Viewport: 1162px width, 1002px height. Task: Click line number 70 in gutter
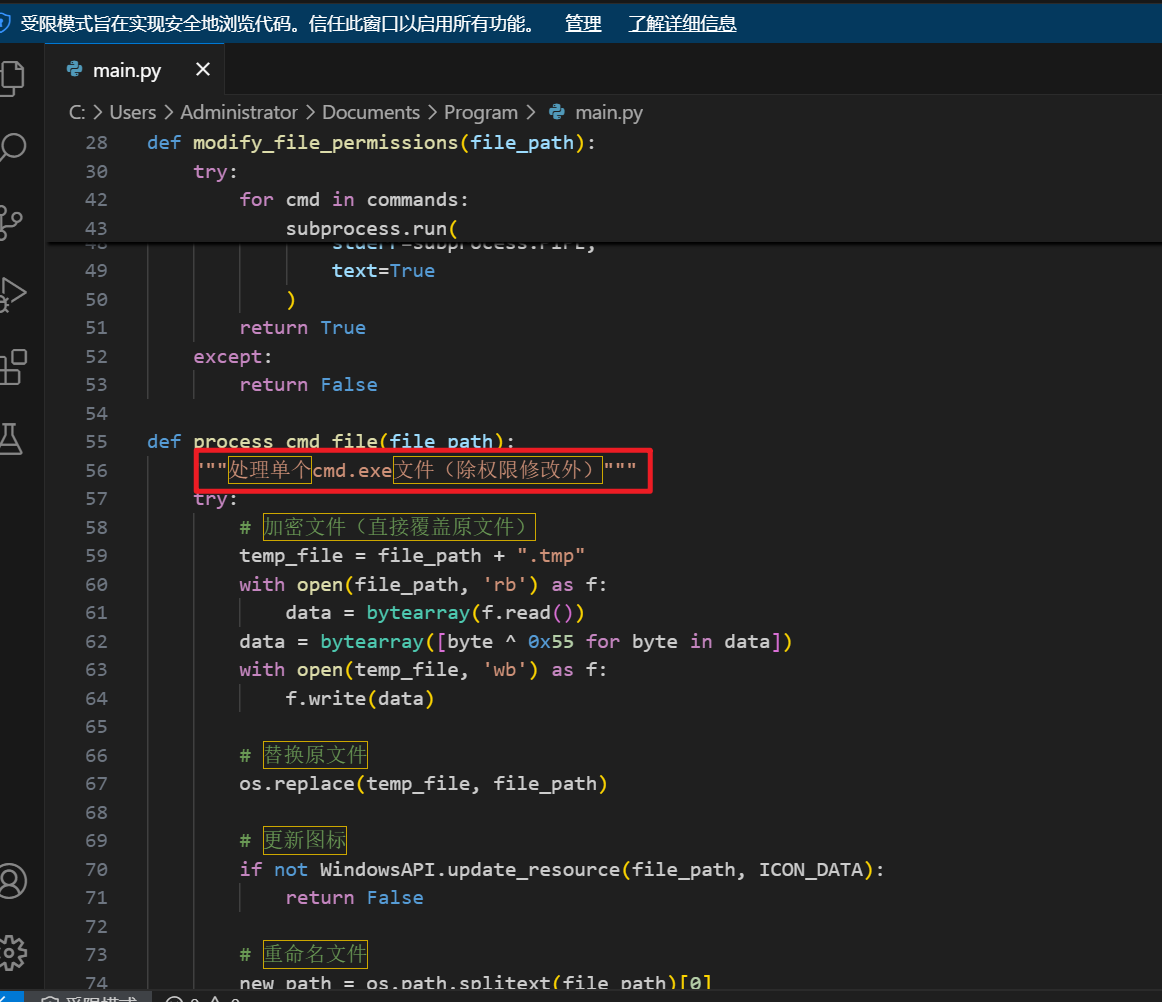click(x=96, y=869)
